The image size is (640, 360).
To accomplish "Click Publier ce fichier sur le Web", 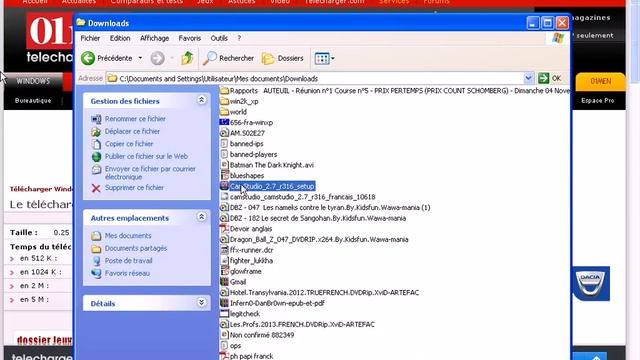I will (x=146, y=156).
